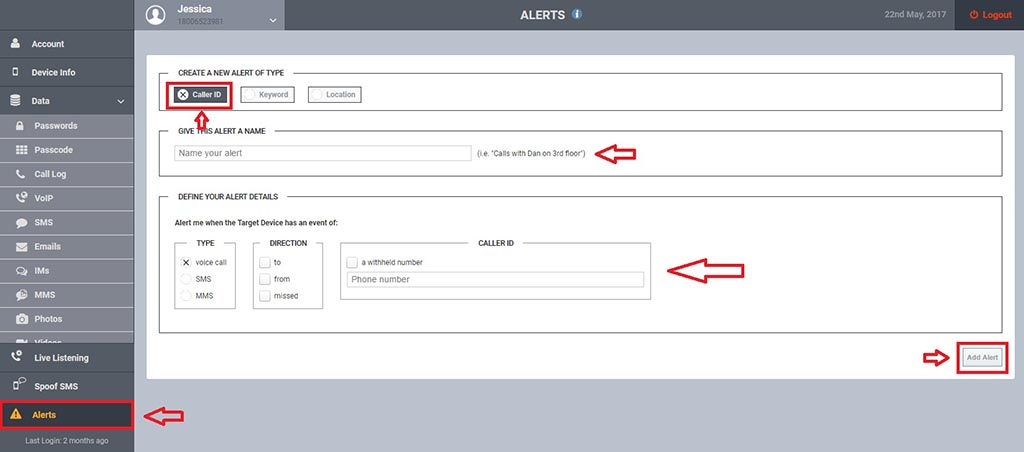Open the Alerts info icon in header

(577, 14)
